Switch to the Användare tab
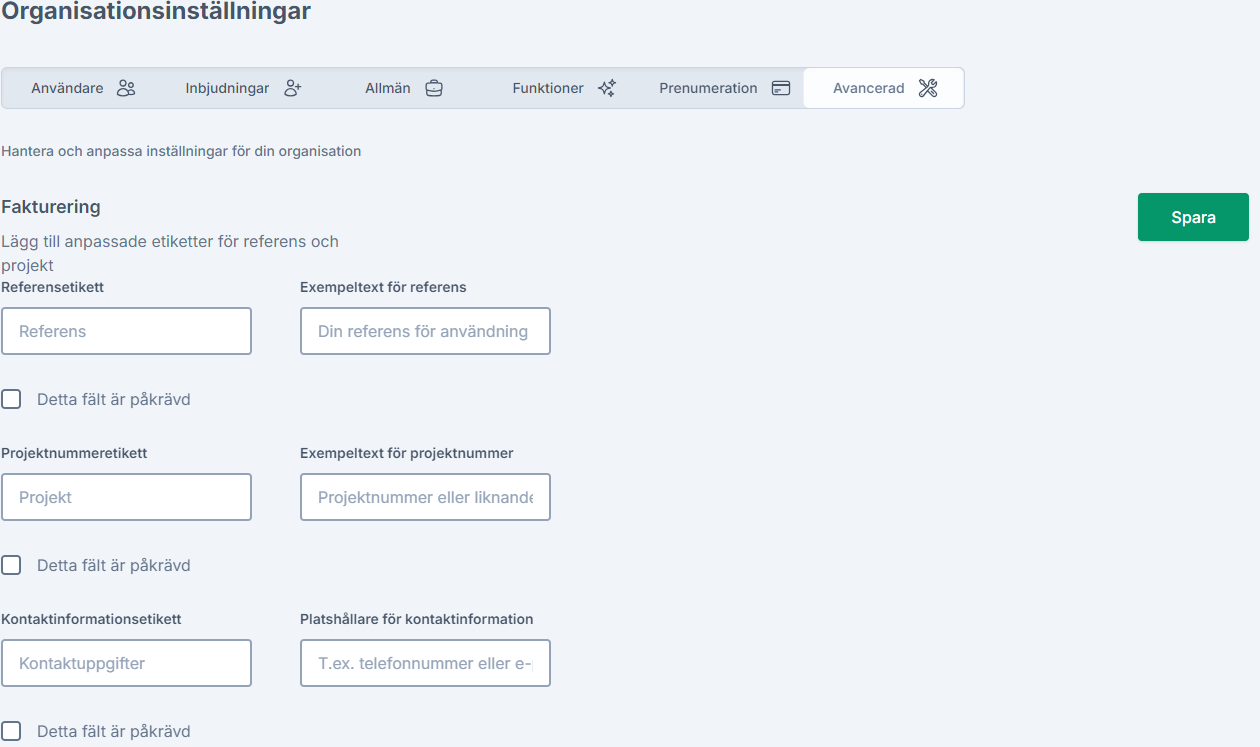The height and width of the screenshot is (747, 1260). click(x=83, y=88)
